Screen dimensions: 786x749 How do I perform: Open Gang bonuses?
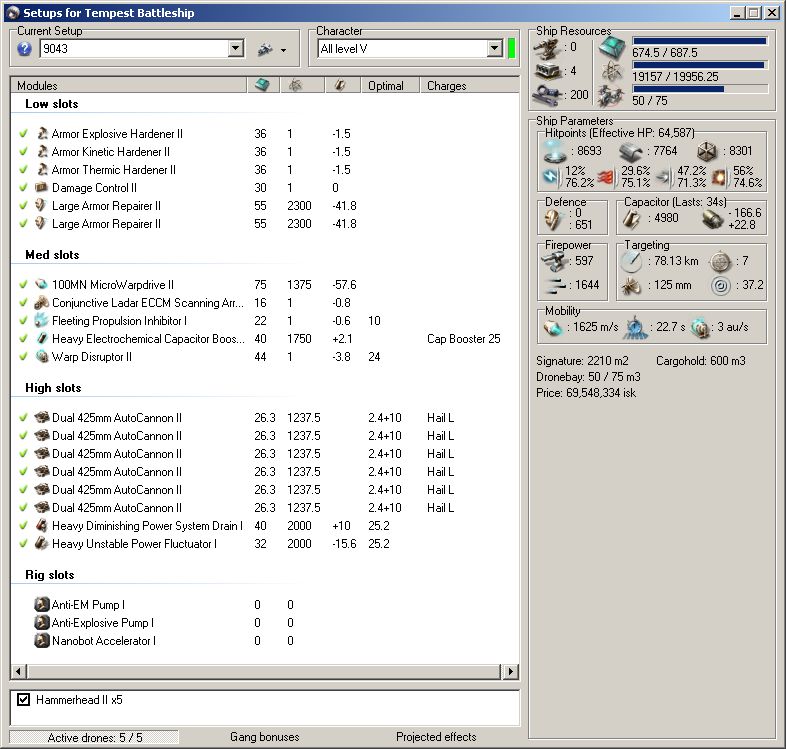(265, 736)
